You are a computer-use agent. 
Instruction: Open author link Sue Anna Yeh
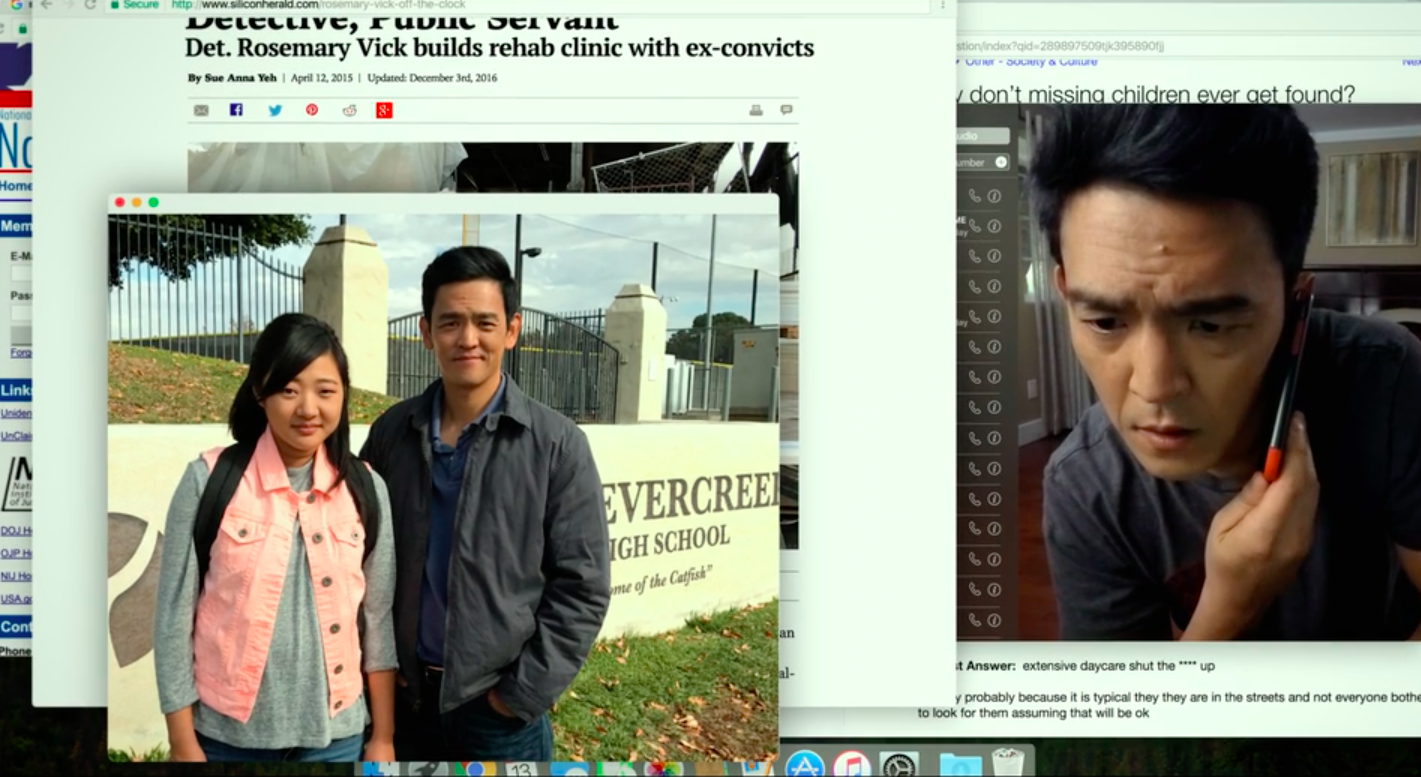240,78
